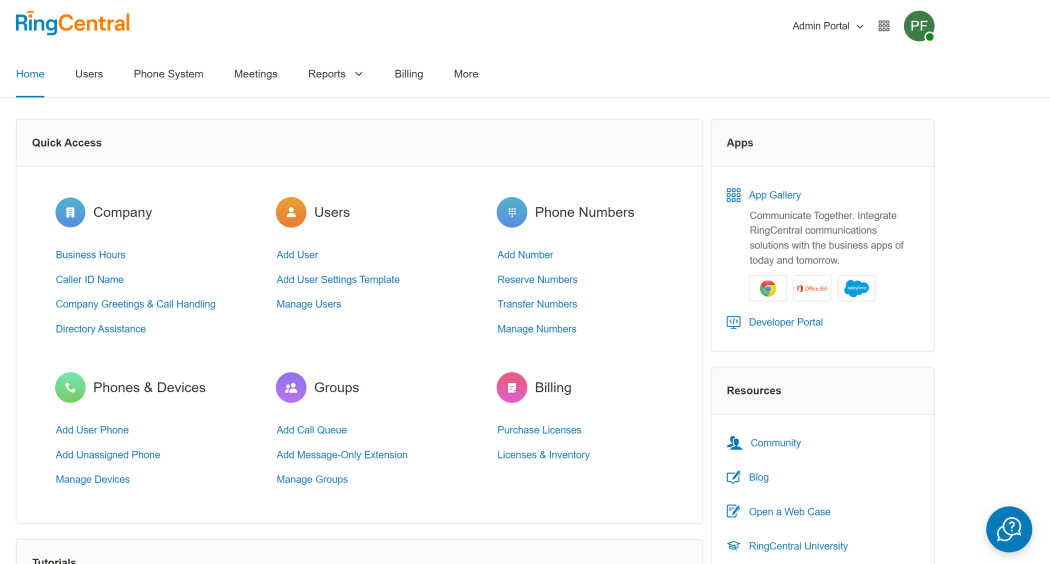Go to the Meetings tab
Screen dimensions: 1050x564
[256, 74]
